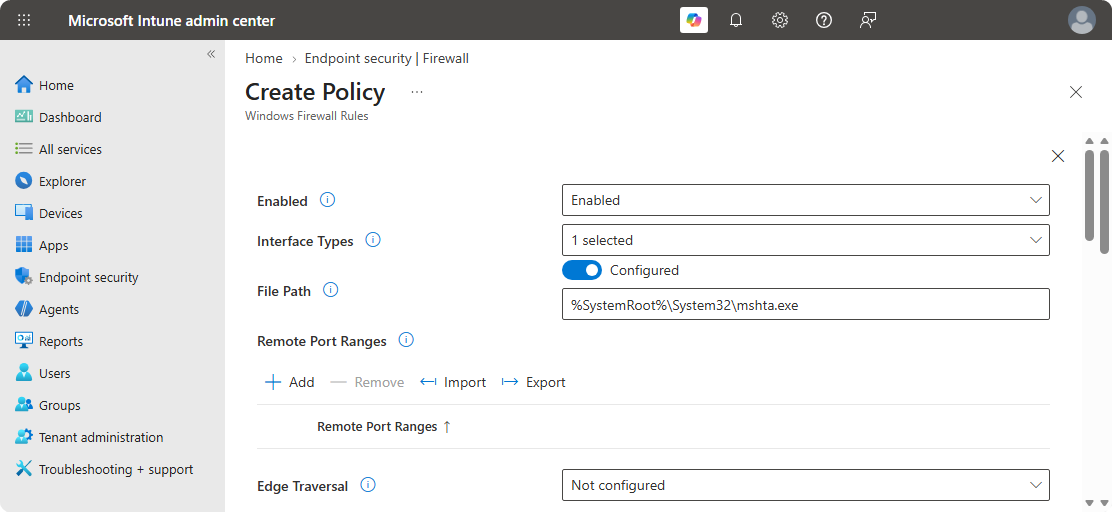Click the Users person icon in sidebar
The width and height of the screenshot is (1112, 512).
(24, 373)
